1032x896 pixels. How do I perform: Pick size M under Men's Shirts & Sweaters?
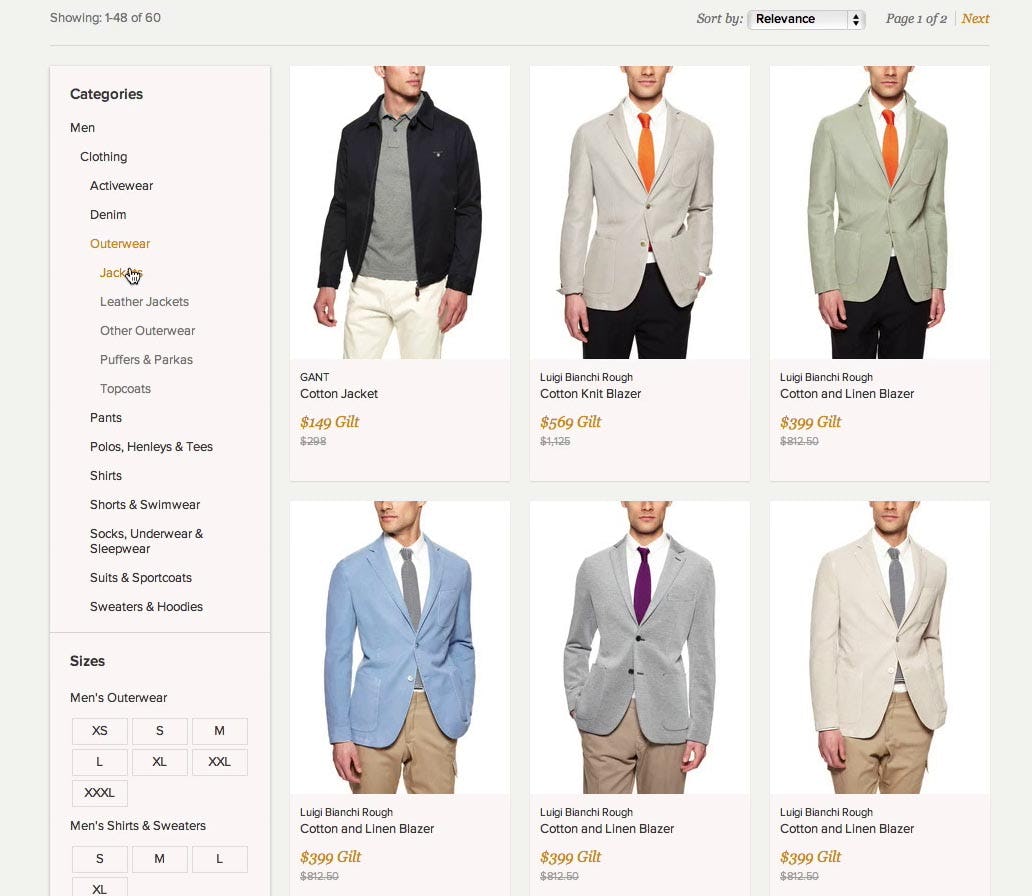pos(159,859)
